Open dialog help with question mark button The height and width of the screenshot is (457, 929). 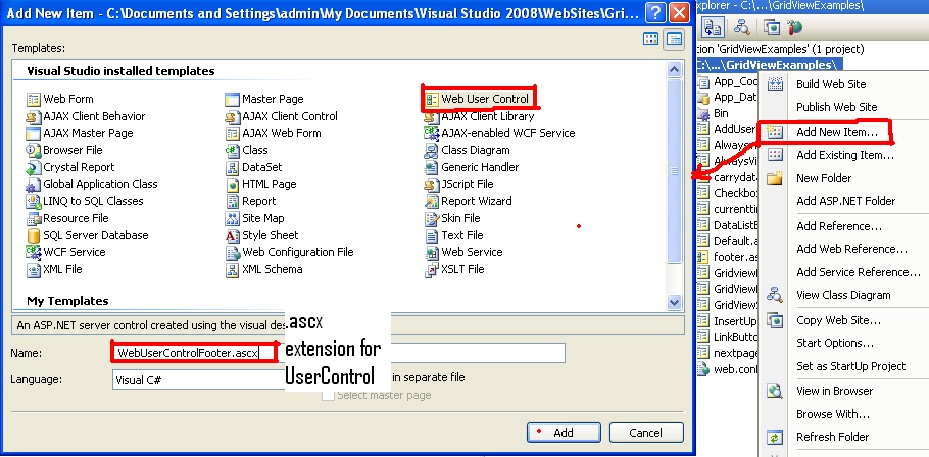coord(655,12)
